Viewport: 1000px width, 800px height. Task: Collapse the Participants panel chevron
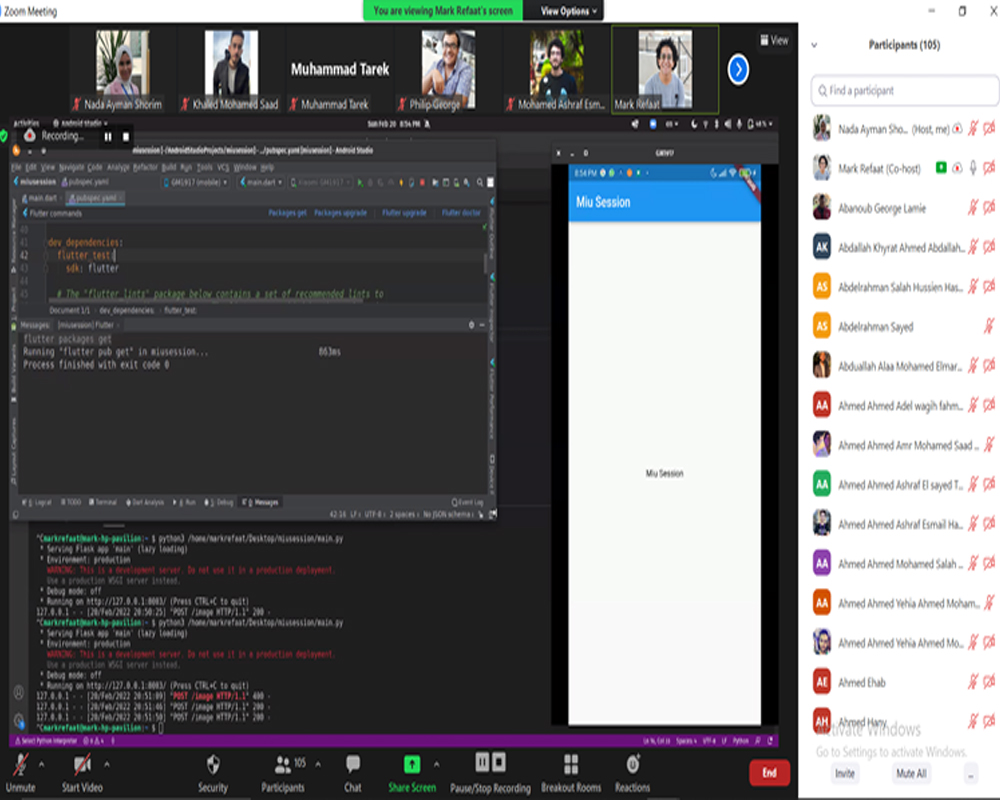coord(814,45)
